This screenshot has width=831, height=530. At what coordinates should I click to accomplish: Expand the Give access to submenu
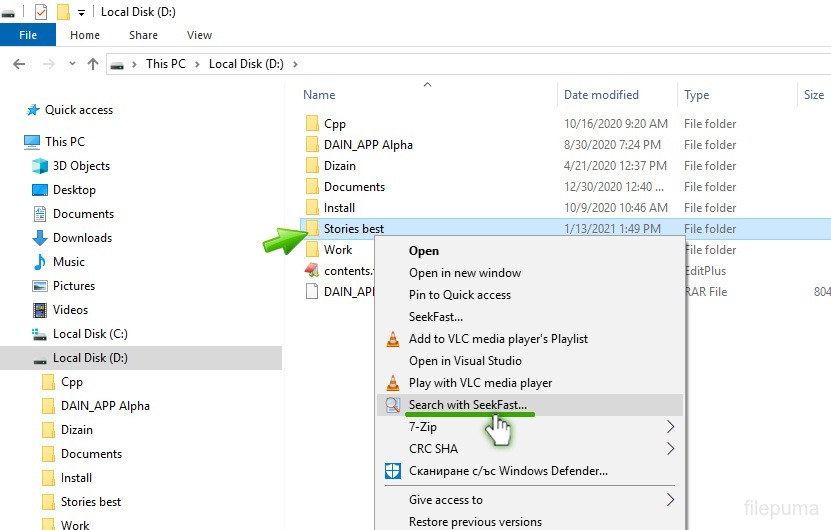point(670,500)
